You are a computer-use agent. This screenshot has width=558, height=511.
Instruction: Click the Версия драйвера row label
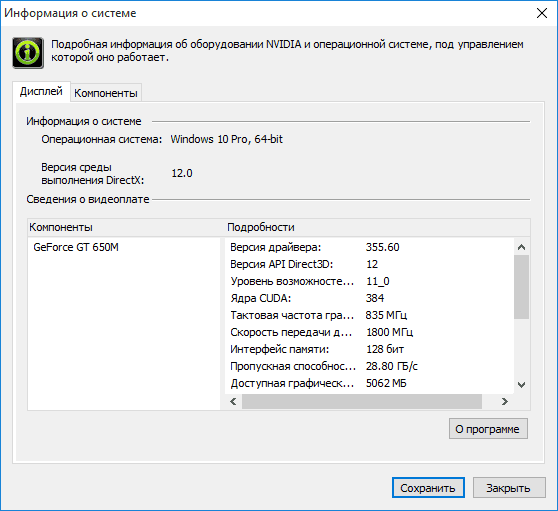click(275, 247)
